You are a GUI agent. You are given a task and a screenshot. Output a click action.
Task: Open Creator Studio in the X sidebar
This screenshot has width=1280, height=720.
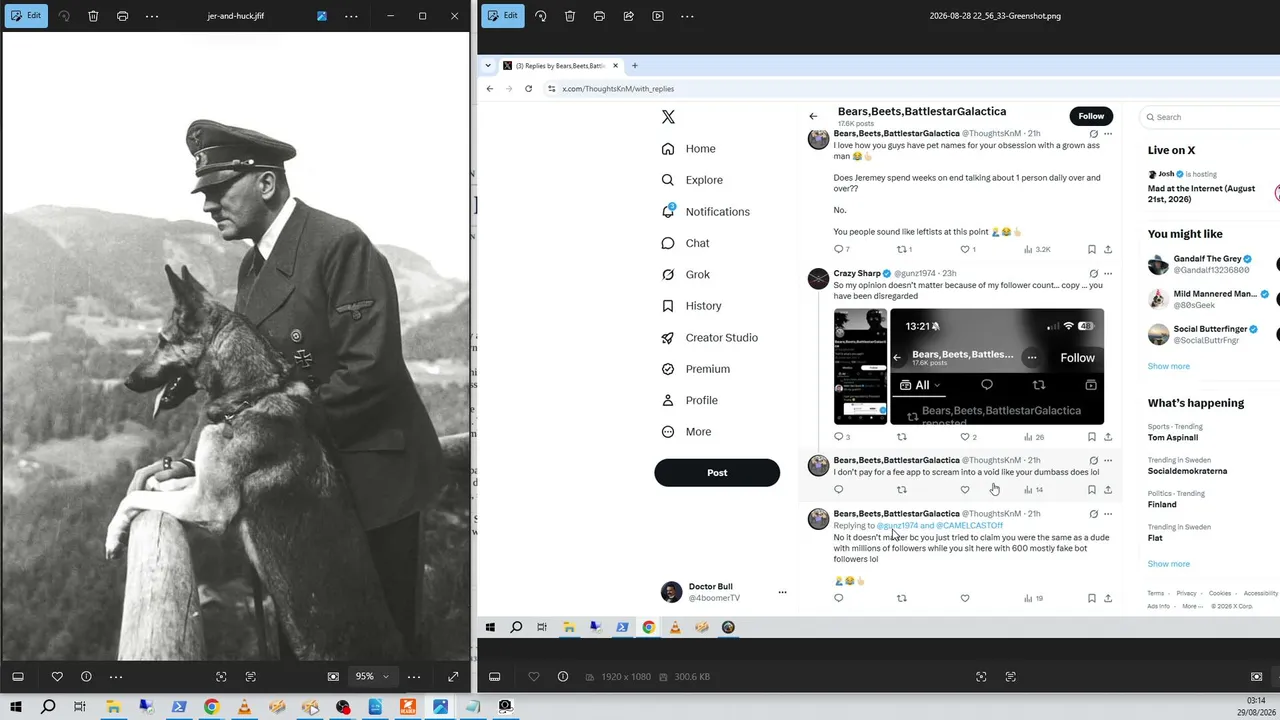(x=710, y=338)
